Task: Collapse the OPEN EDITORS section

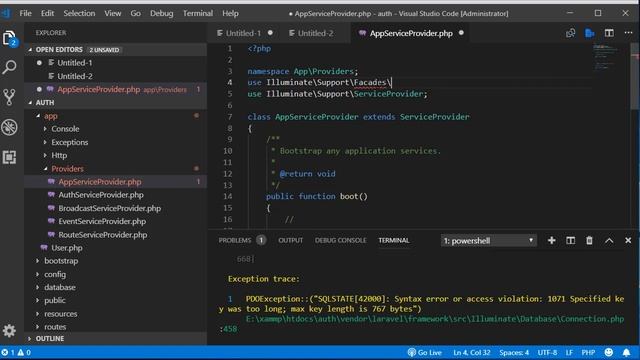Action: [x=30, y=49]
